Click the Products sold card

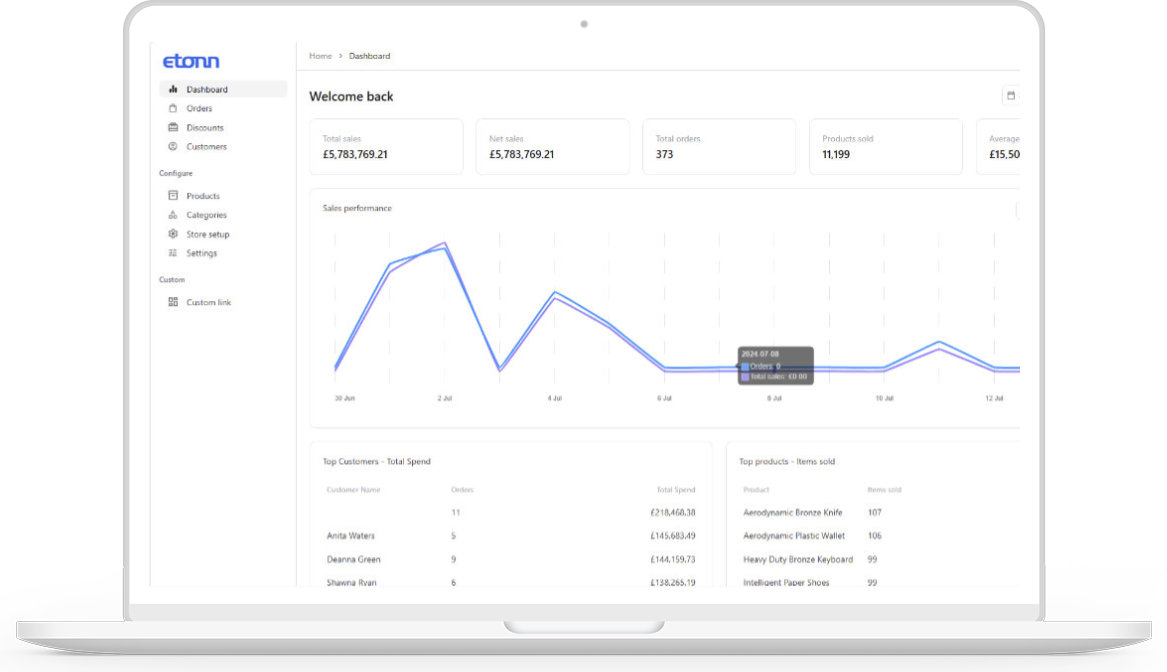point(886,147)
